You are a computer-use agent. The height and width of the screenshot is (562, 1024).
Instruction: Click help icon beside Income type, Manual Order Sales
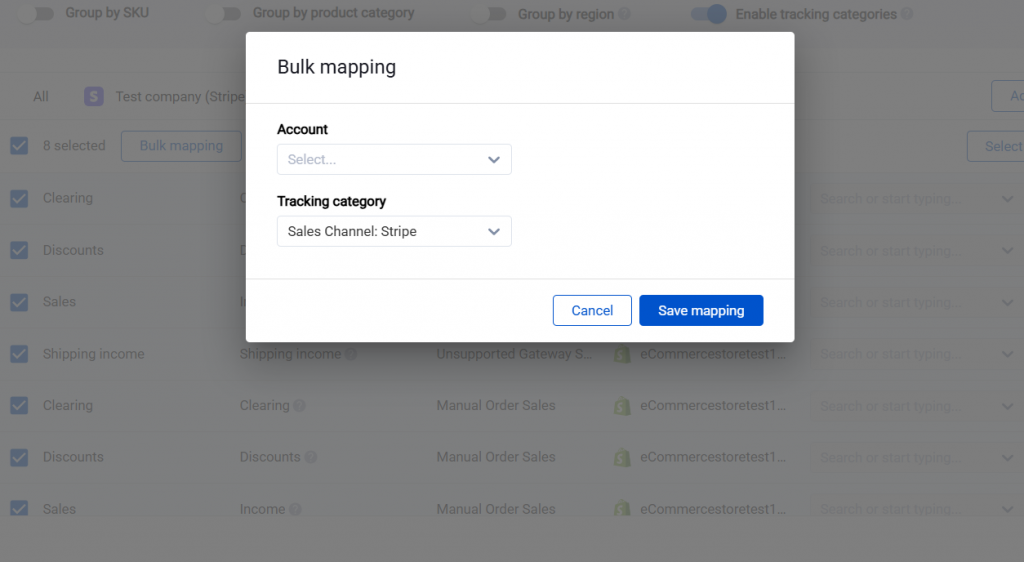tap(295, 509)
